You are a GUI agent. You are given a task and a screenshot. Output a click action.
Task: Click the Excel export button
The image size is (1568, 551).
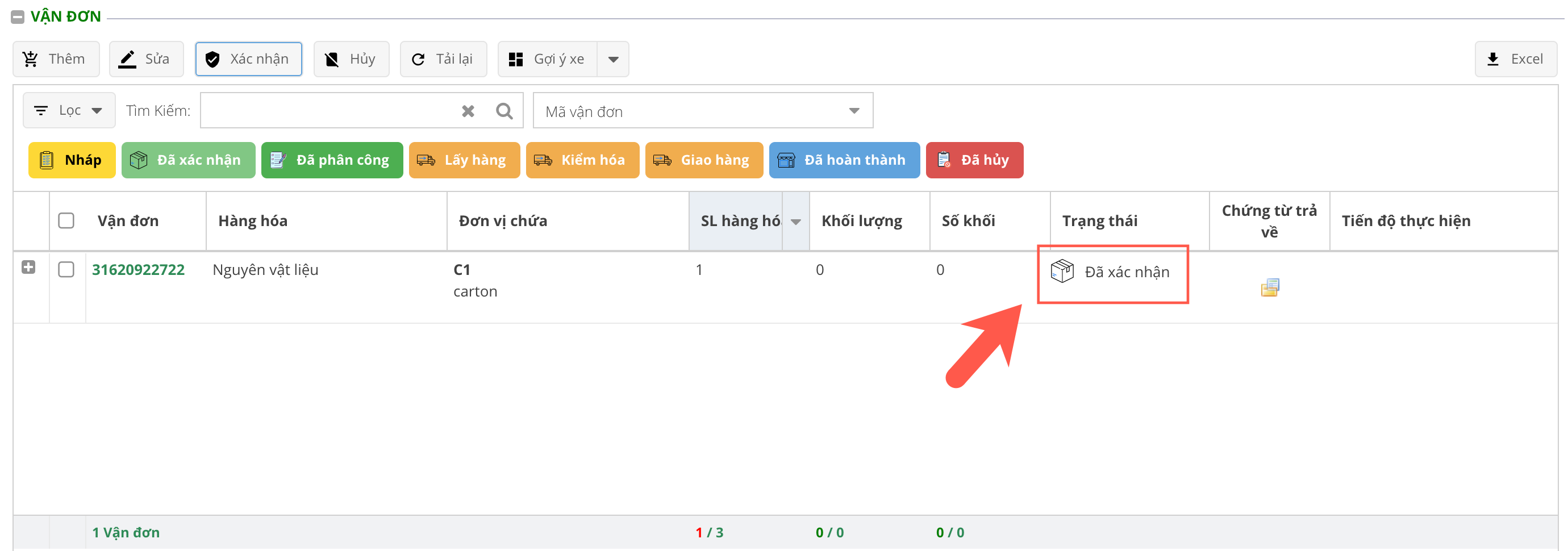click(x=1515, y=59)
